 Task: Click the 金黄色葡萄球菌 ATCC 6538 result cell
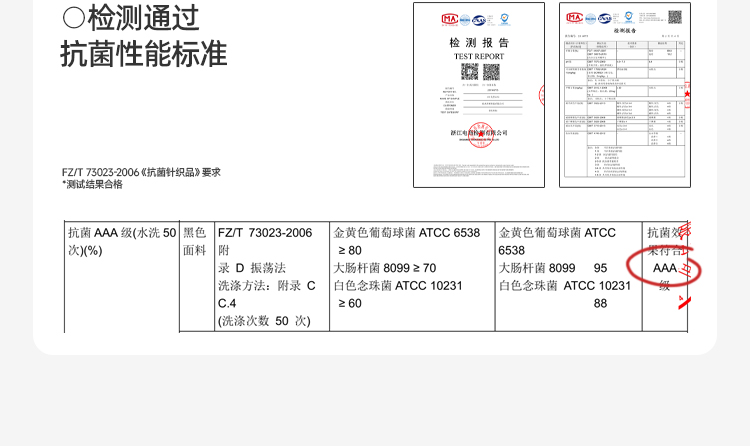(x=557, y=241)
